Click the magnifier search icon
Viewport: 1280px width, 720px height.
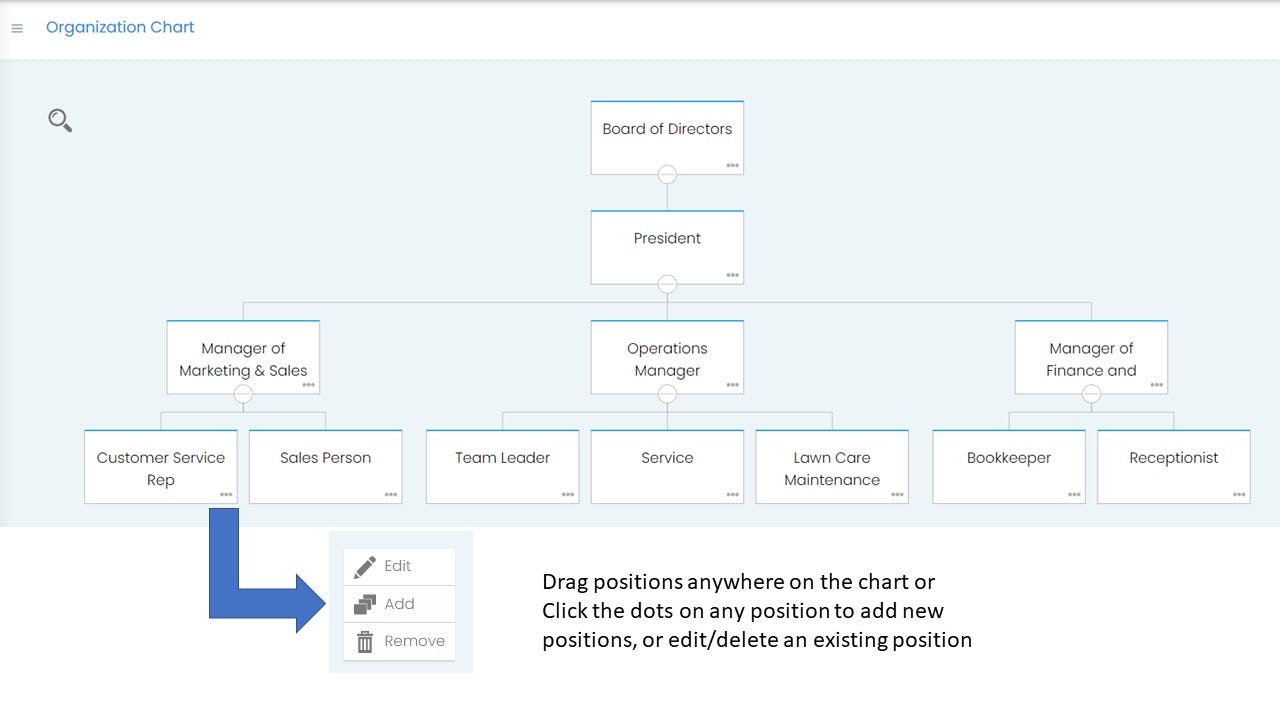click(x=60, y=121)
